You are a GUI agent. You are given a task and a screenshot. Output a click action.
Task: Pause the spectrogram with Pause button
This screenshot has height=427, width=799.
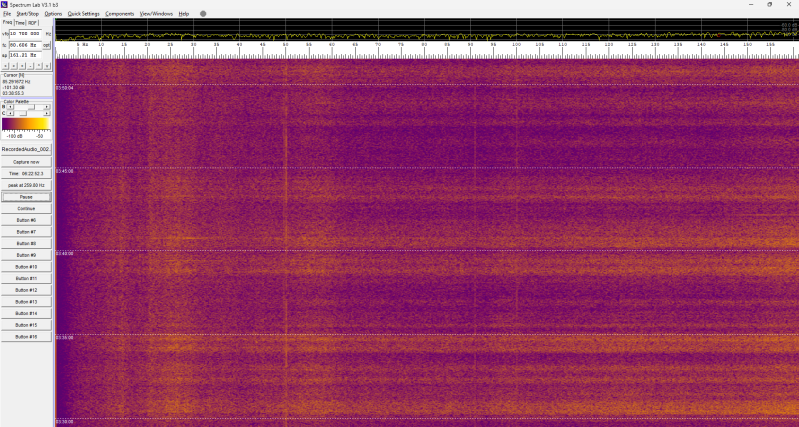pos(26,197)
